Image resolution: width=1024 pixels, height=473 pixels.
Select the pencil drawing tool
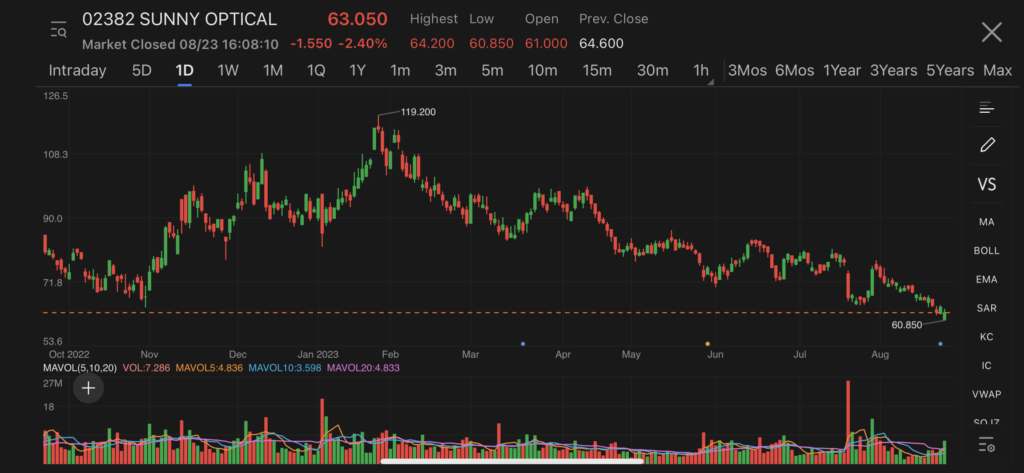click(x=987, y=145)
